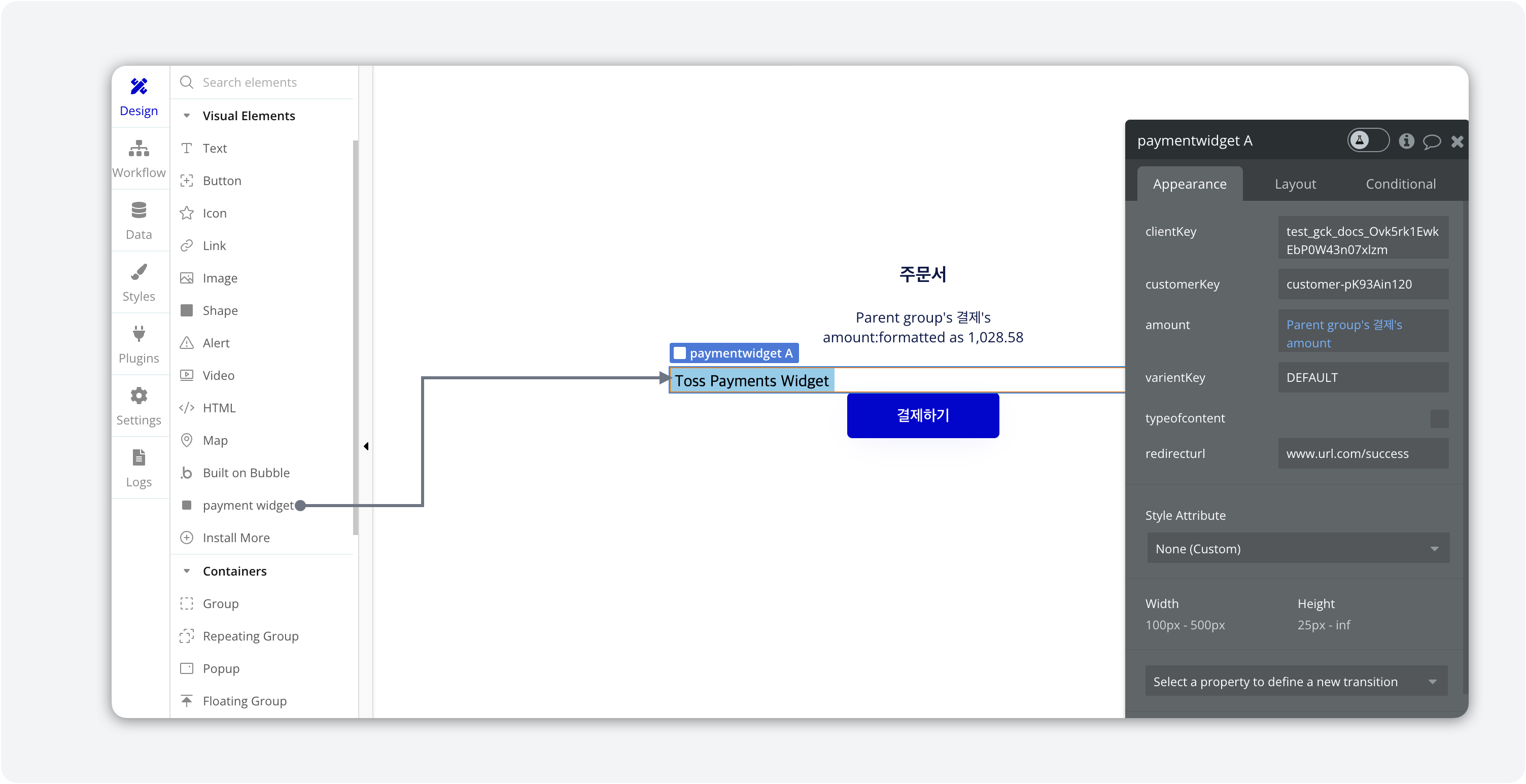Select the Button element icon
The height and width of the screenshot is (784, 1526).
187,181
